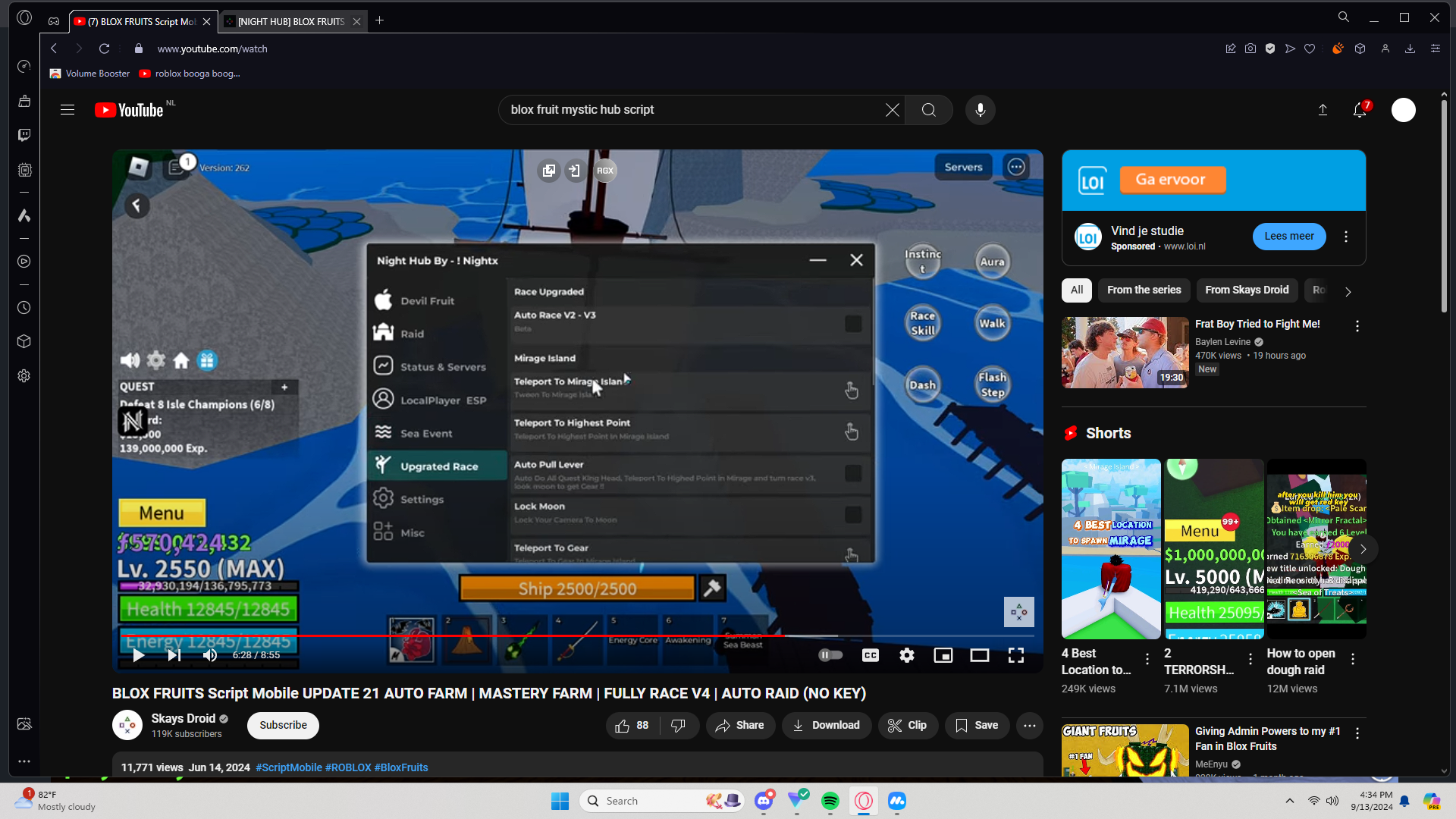The height and width of the screenshot is (819, 1456).
Task: Dislike this video
Action: tap(679, 725)
